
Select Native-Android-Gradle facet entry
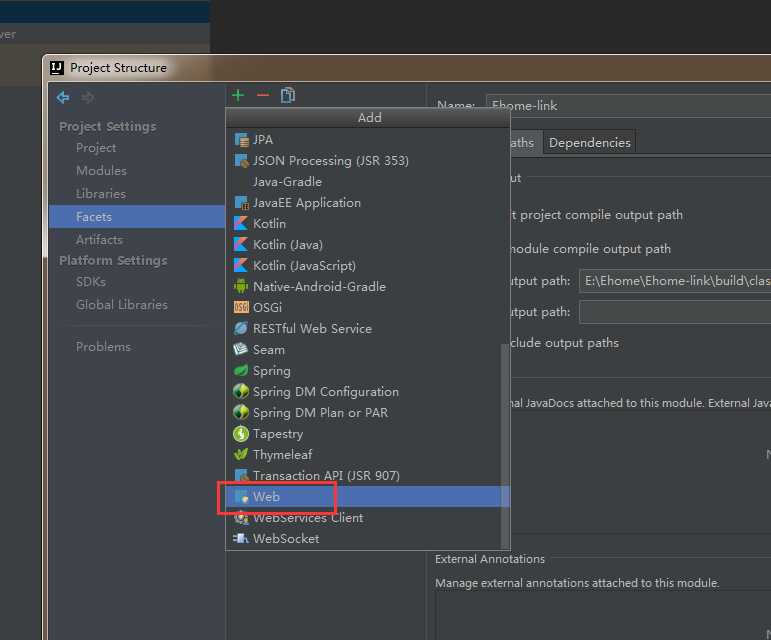click(367, 287)
